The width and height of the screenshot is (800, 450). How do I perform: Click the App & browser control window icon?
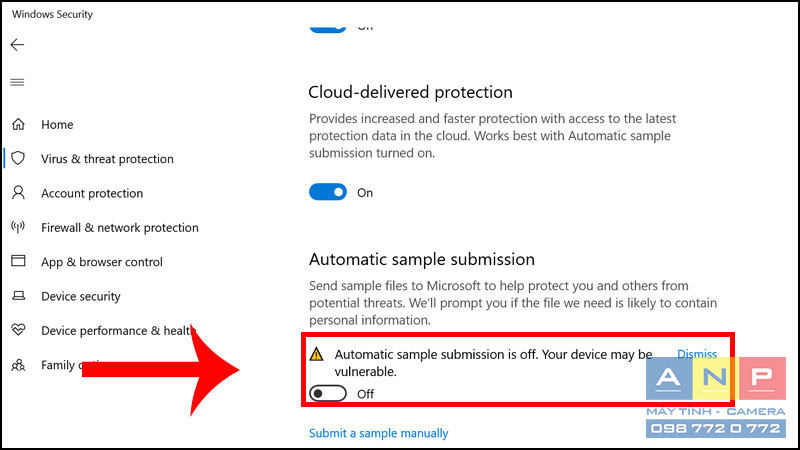pyautogui.click(x=18, y=261)
